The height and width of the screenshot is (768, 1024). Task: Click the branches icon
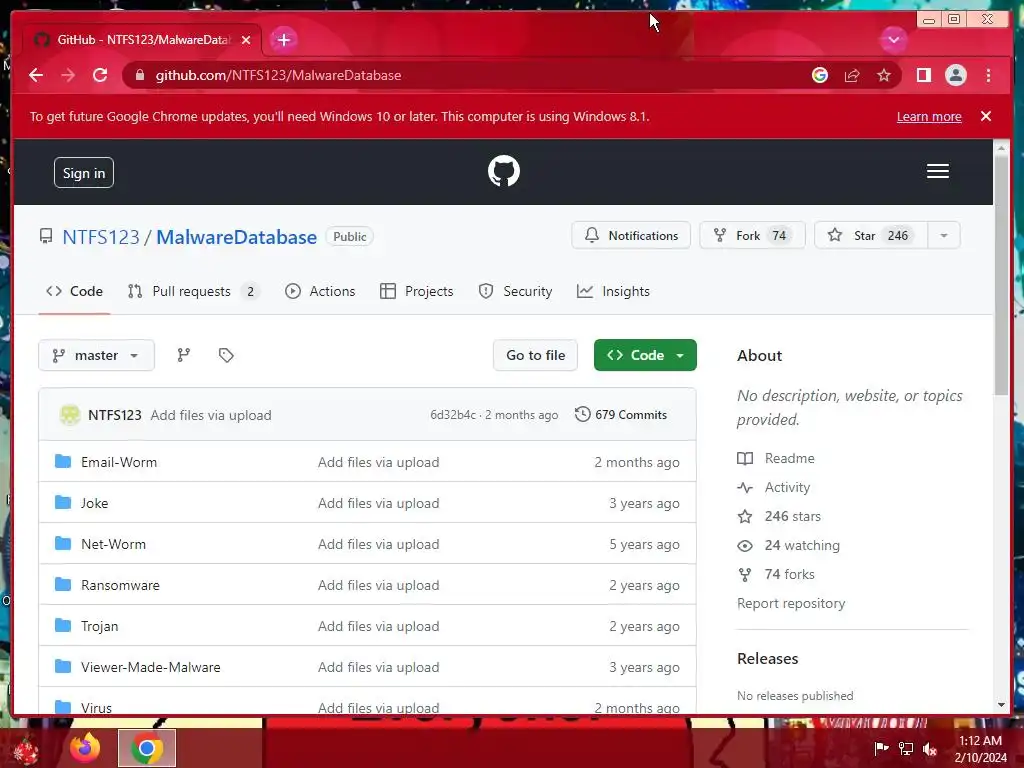[x=184, y=355]
